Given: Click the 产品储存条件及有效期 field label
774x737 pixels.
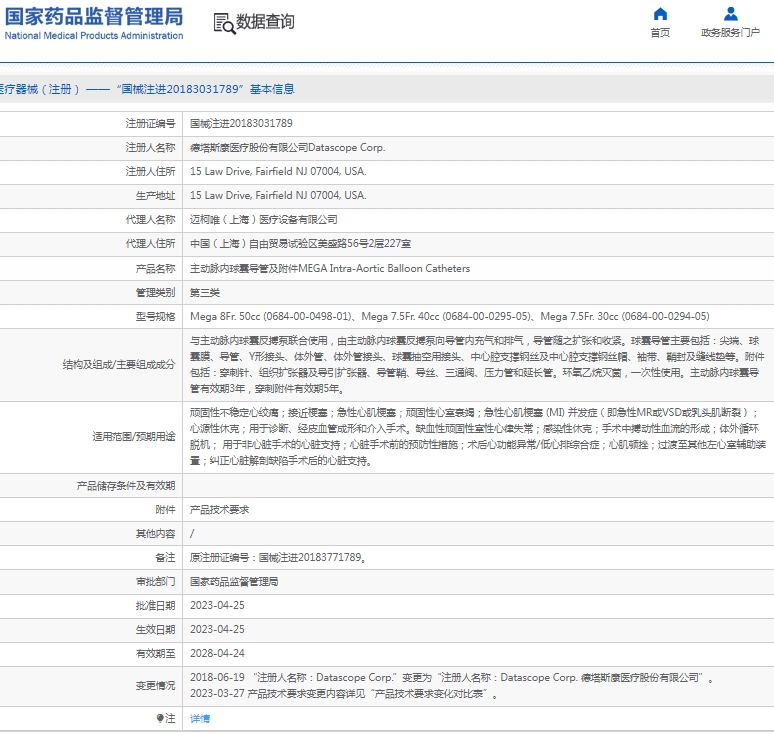Looking at the screenshot, I should point(126,486).
